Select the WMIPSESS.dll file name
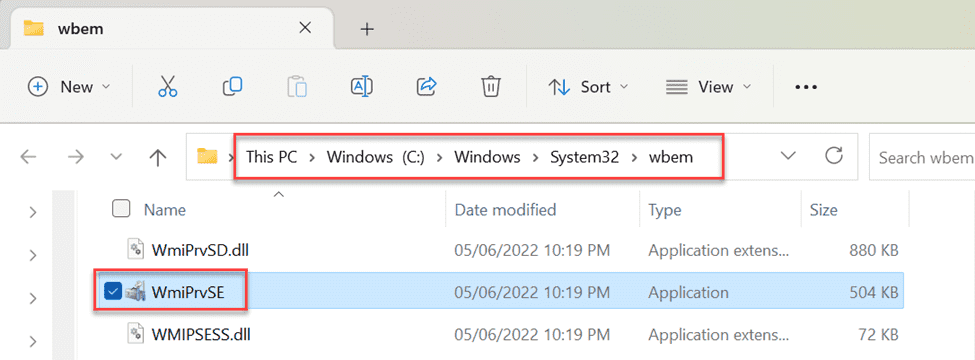Viewport: 975px width, 360px height. click(201, 335)
